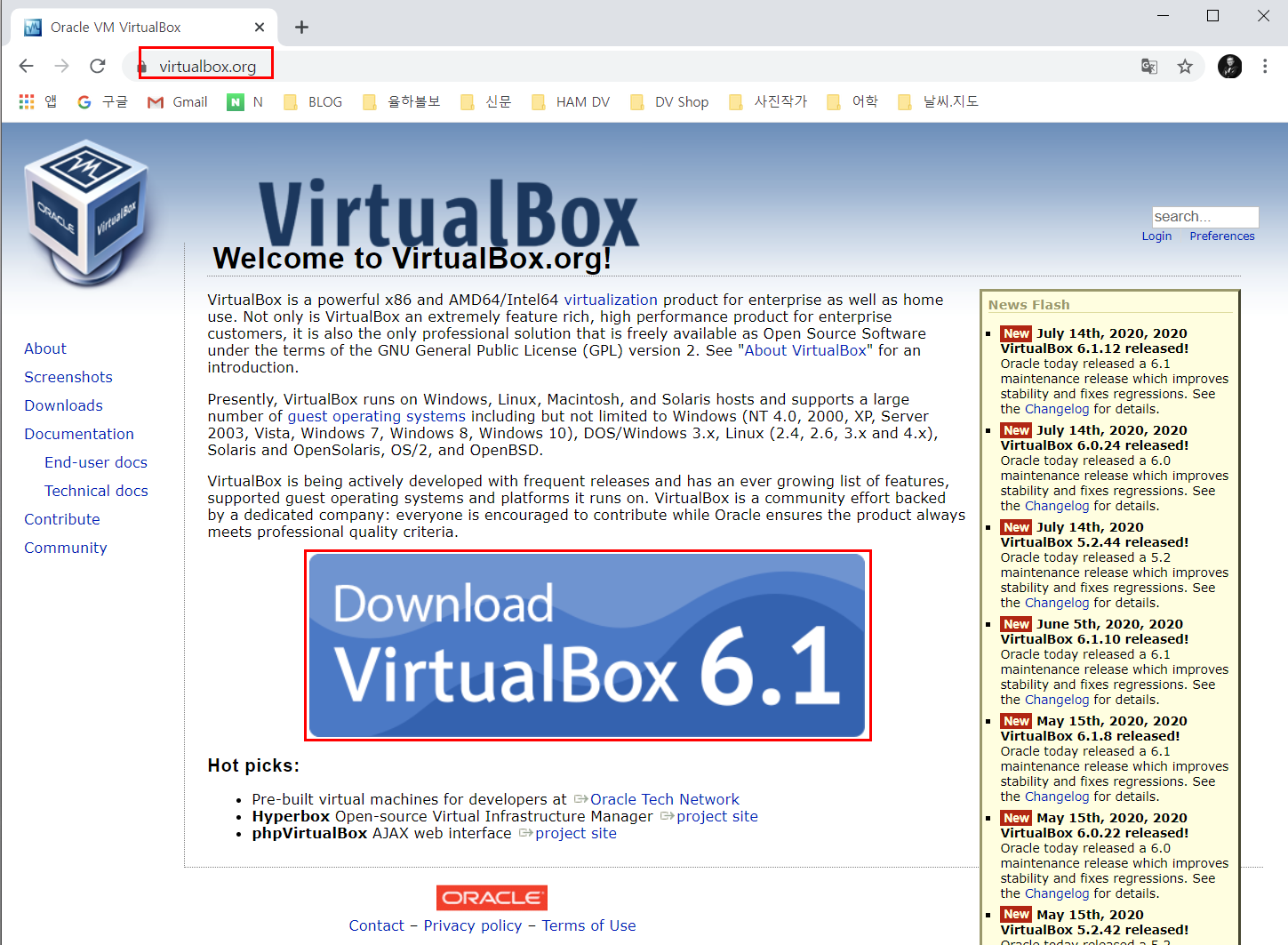The width and height of the screenshot is (1288, 945).
Task: Open Documentation in the sidebar
Action: (79, 434)
